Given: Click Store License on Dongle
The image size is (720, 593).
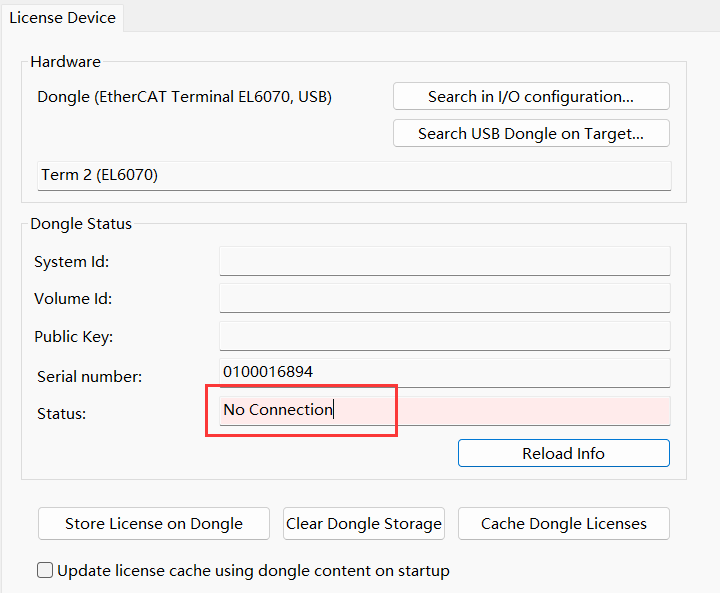Looking at the screenshot, I should [x=154, y=524].
